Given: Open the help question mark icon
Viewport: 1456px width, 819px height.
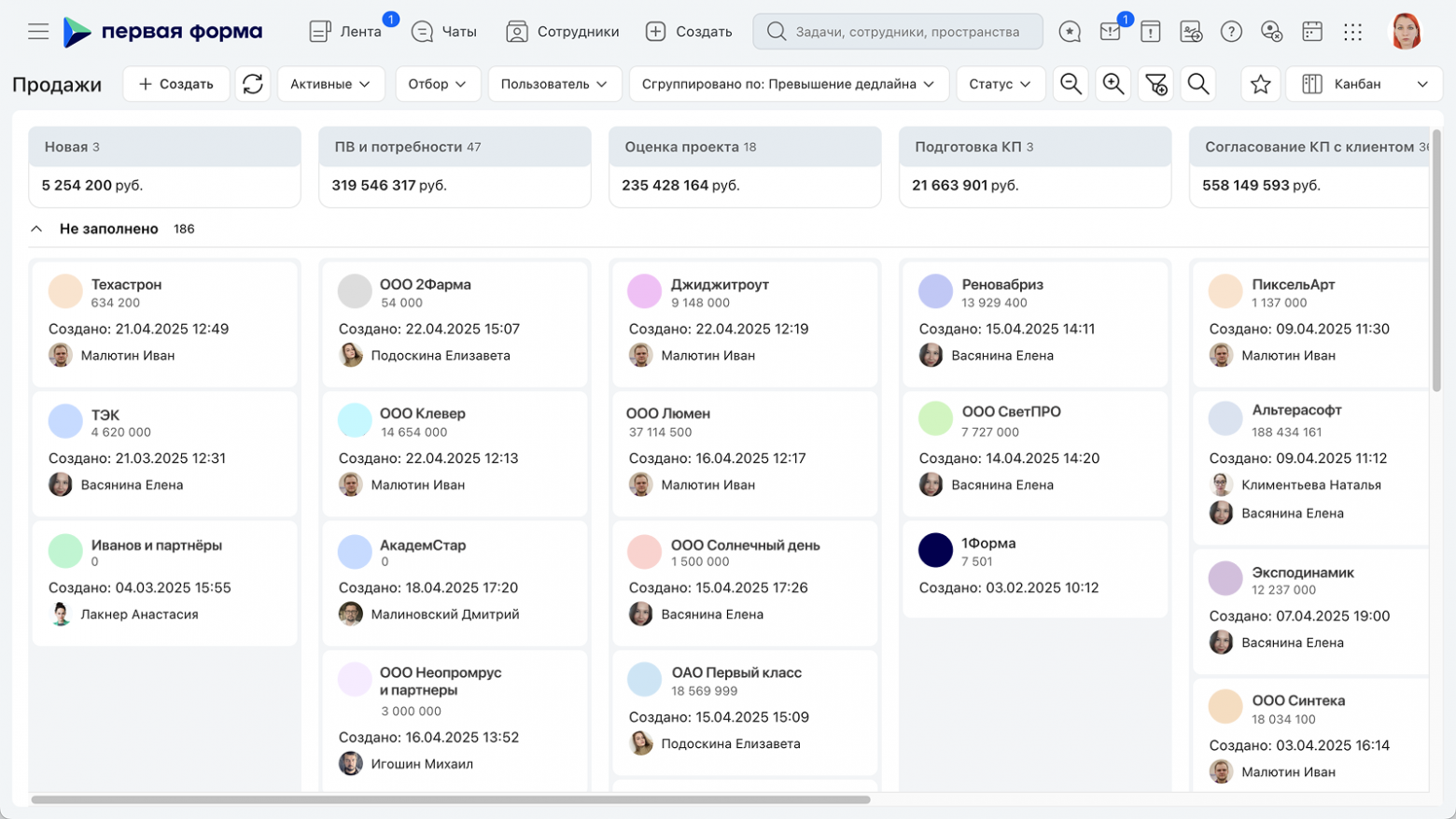Looking at the screenshot, I should [1231, 32].
